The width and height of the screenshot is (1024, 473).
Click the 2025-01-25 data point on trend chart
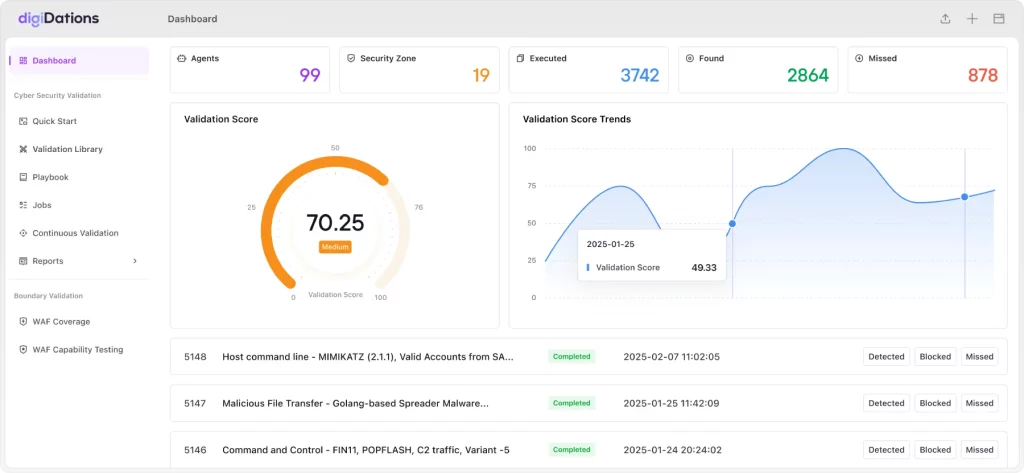click(732, 223)
